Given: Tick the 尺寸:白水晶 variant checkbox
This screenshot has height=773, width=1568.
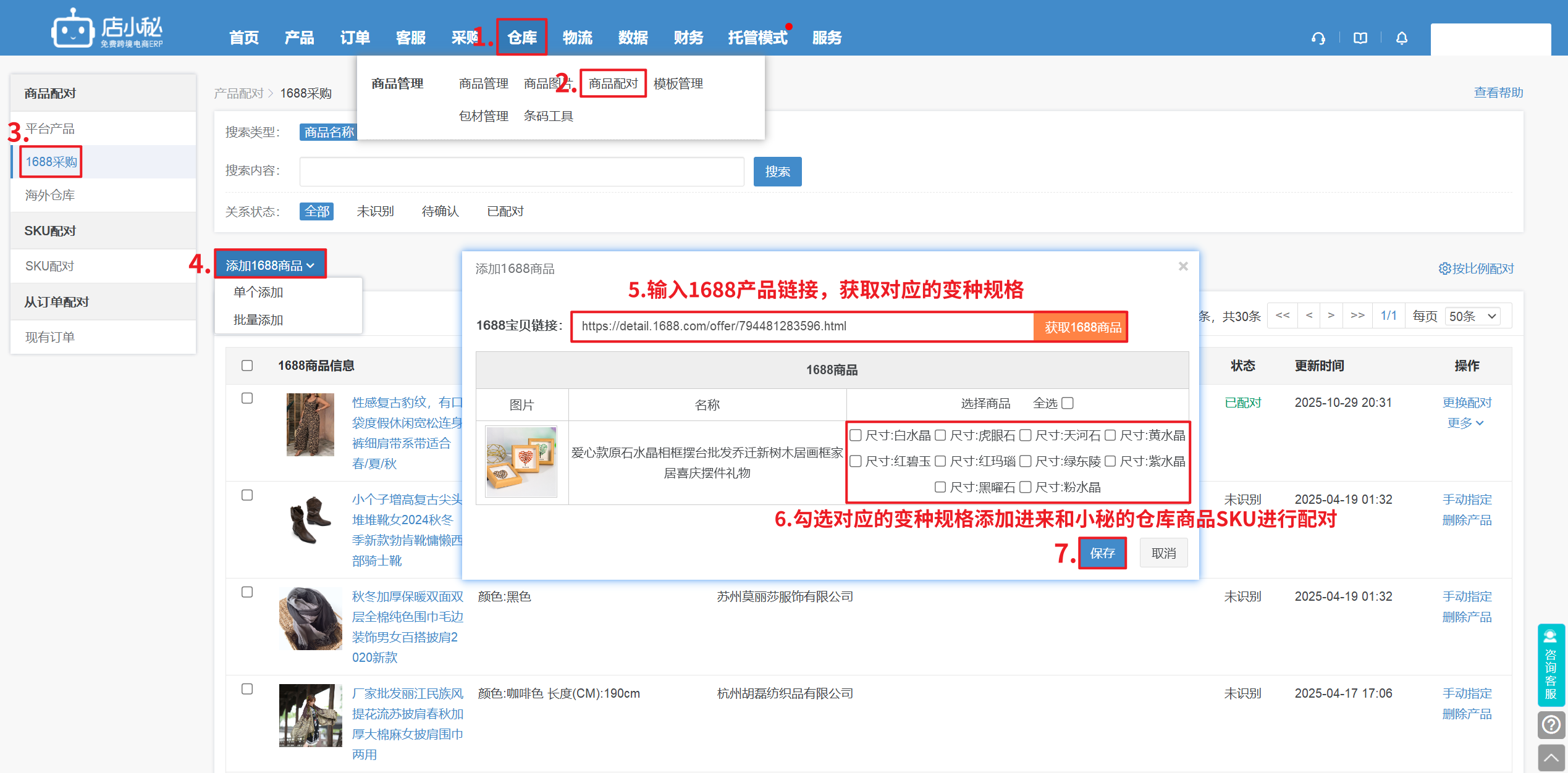Looking at the screenshot, I should click(856, 435).
